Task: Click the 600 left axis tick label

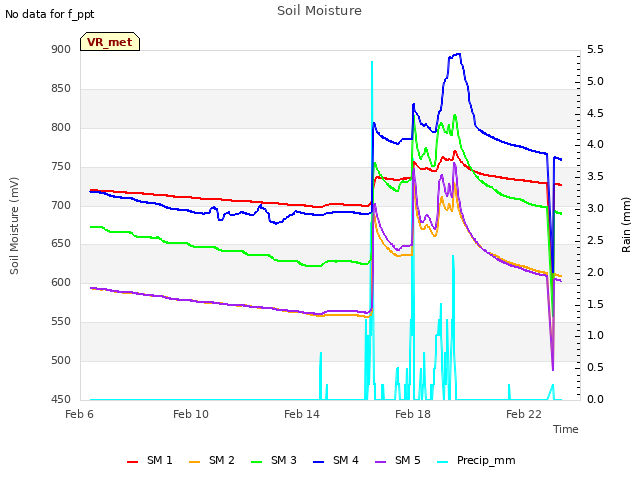Action: (61, 282)
